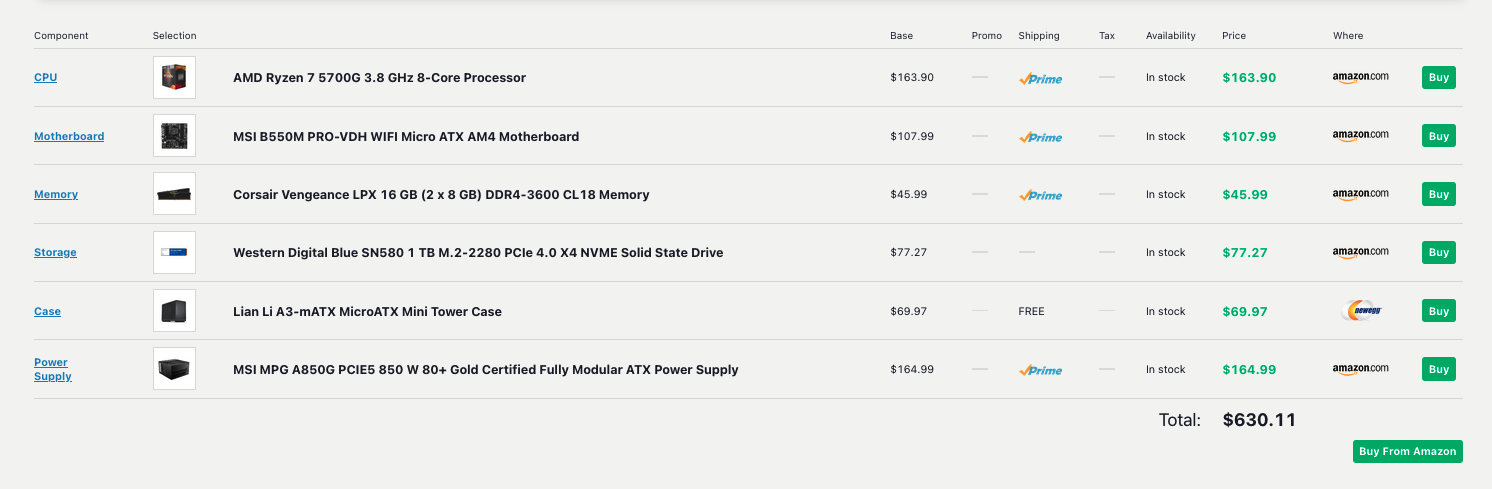Click the Newegg logo in the Case row
This screenshot has height=489, width=1492.
click(1361, 311)
